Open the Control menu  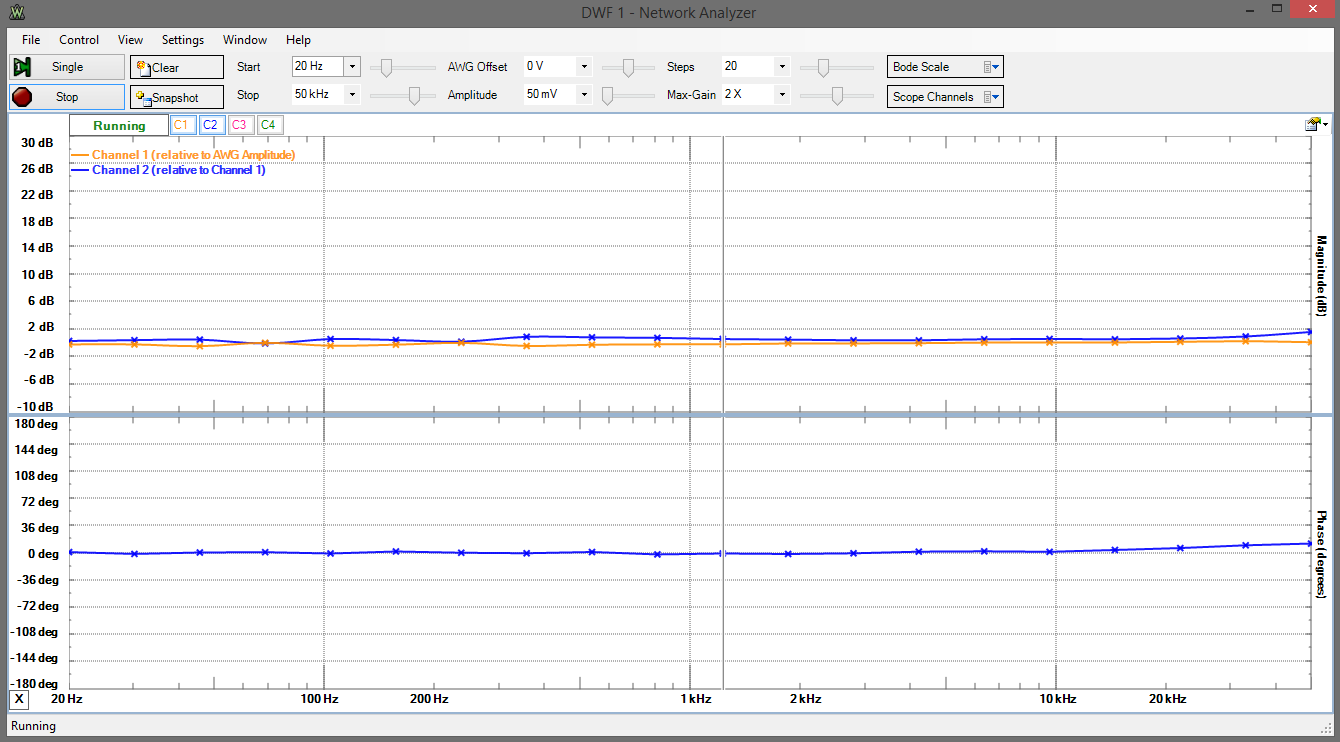(79, 40)
